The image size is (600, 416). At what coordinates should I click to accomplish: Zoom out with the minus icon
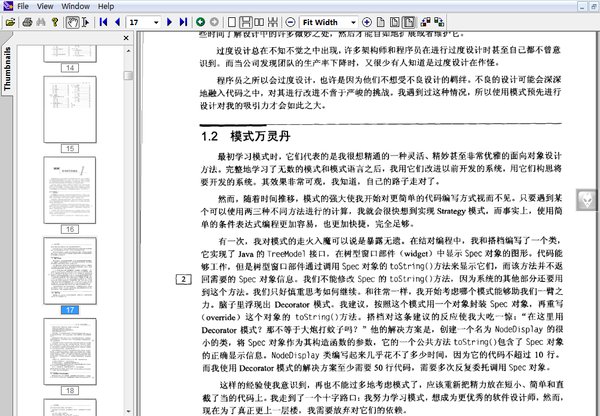290,22
